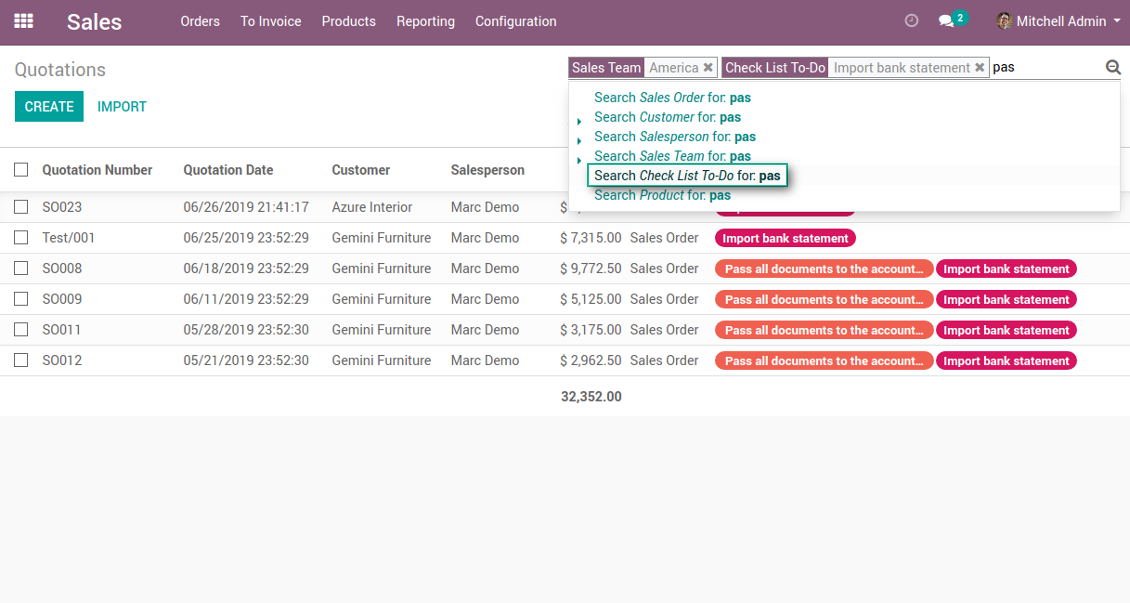Open the conversations chat bubble icon

click(x=946, y=21)
